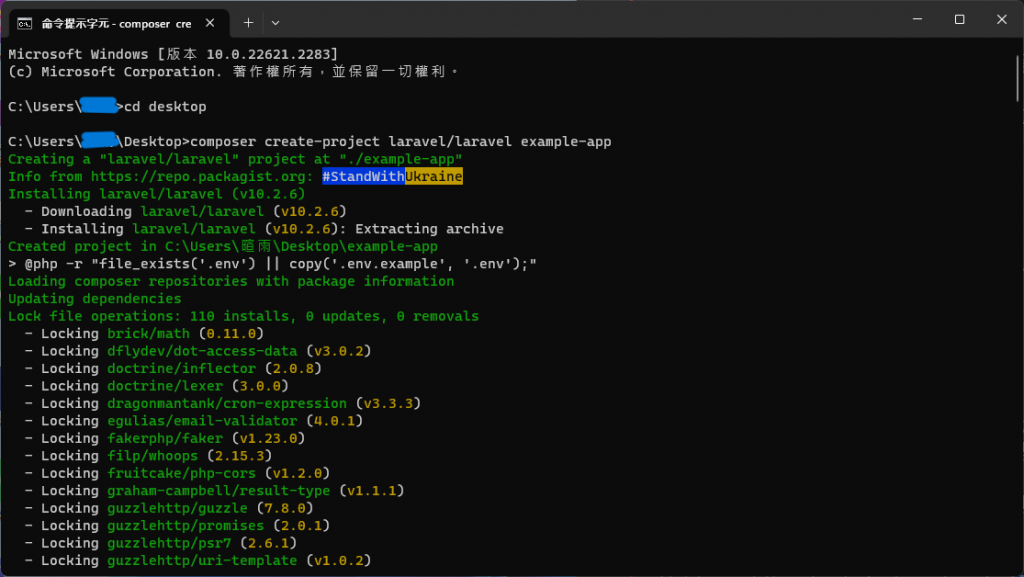
Task: Click "Updating dependencies" line
Action: tap(95, 299)
